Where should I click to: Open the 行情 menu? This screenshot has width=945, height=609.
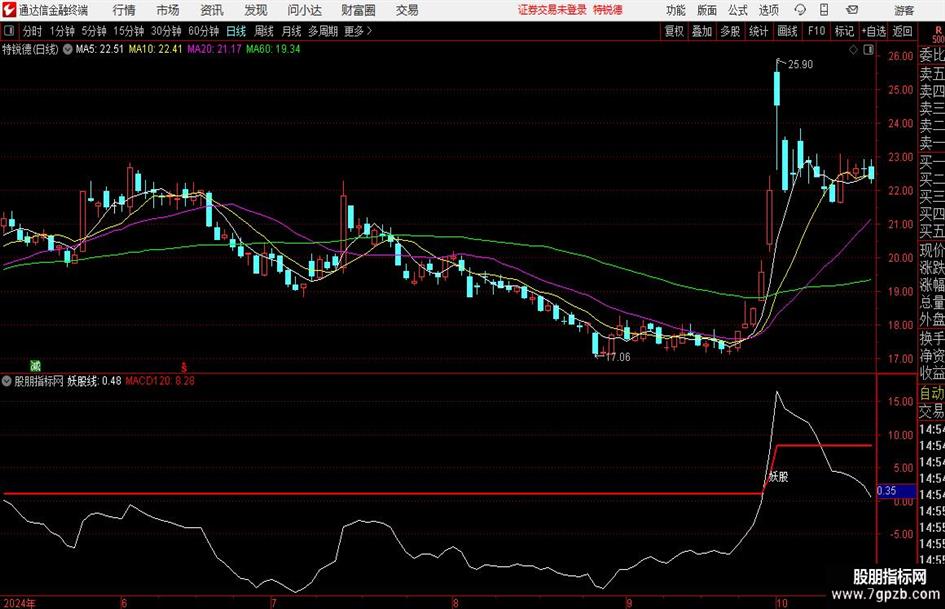click(x=124, y=10)
